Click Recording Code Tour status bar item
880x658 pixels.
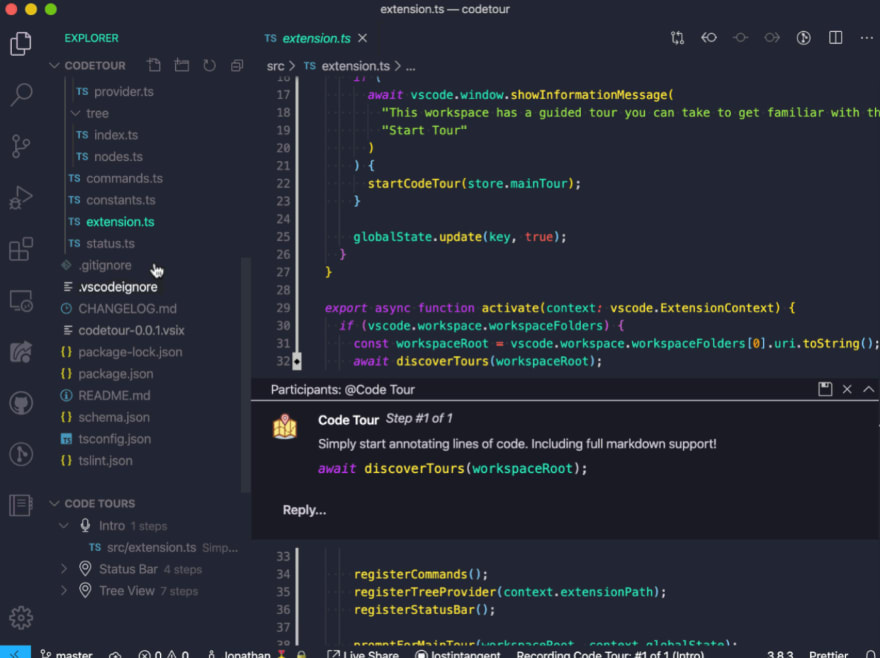(x=610, y=654)
